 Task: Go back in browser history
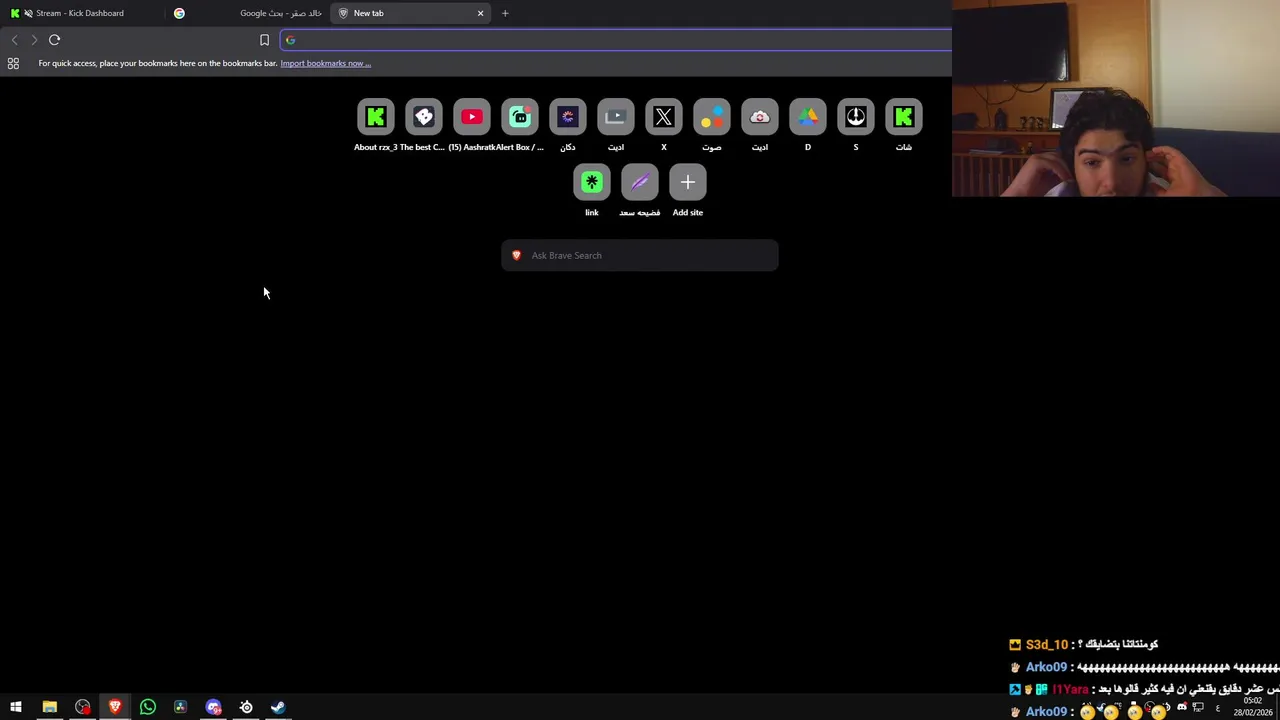pos(14,40)
